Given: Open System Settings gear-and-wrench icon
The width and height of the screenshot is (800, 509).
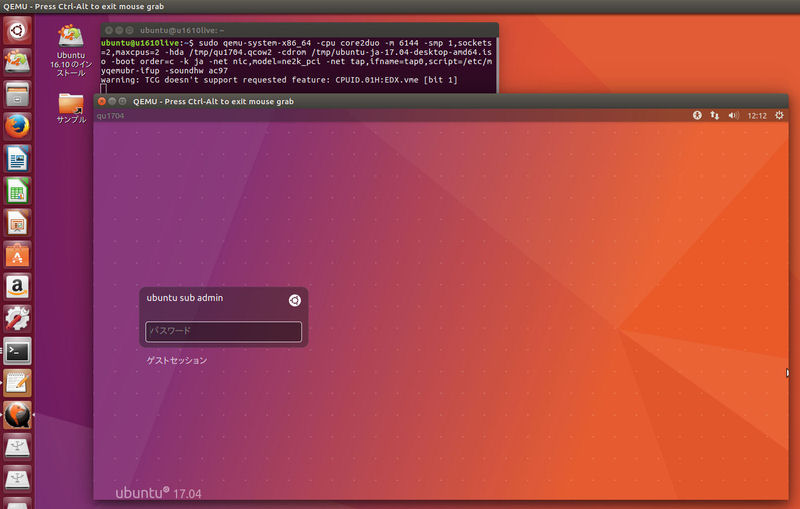Looking at the screenshot, I should [x=17, y=319].
